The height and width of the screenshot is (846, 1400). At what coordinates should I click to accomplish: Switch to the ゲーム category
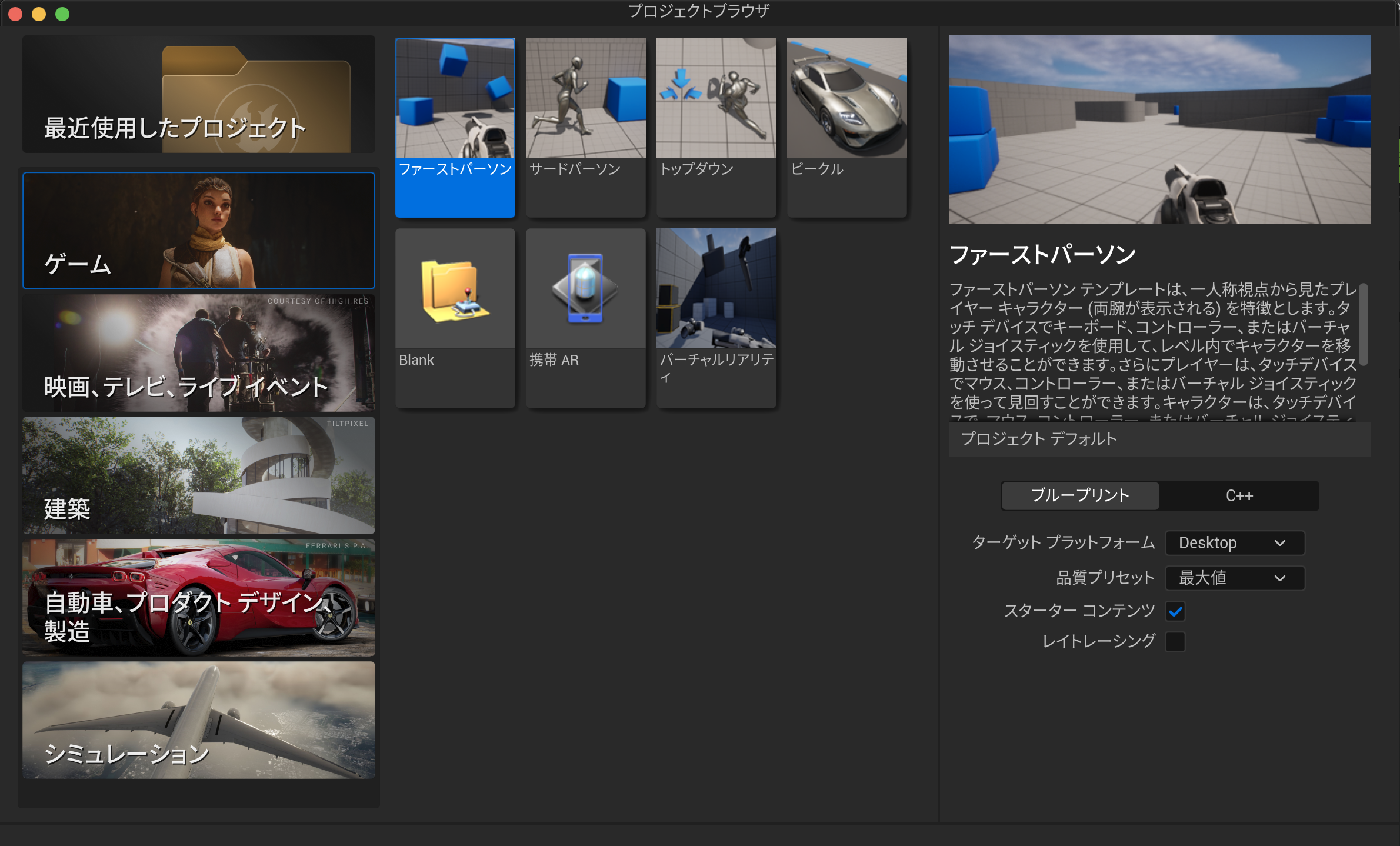coord(199,231)
